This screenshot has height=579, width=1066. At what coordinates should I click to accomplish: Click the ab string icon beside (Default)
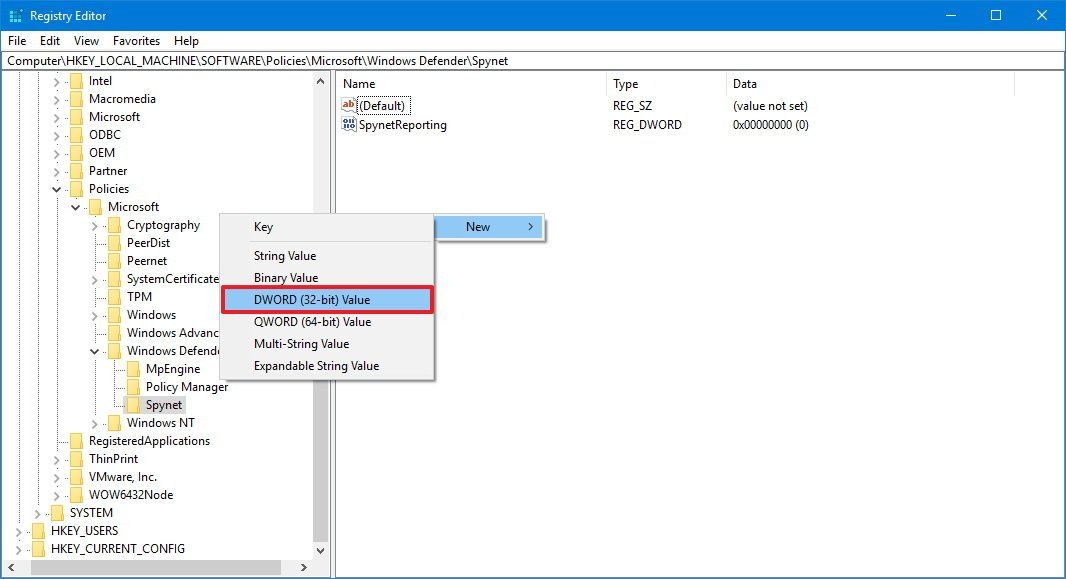tap(347, 105)
